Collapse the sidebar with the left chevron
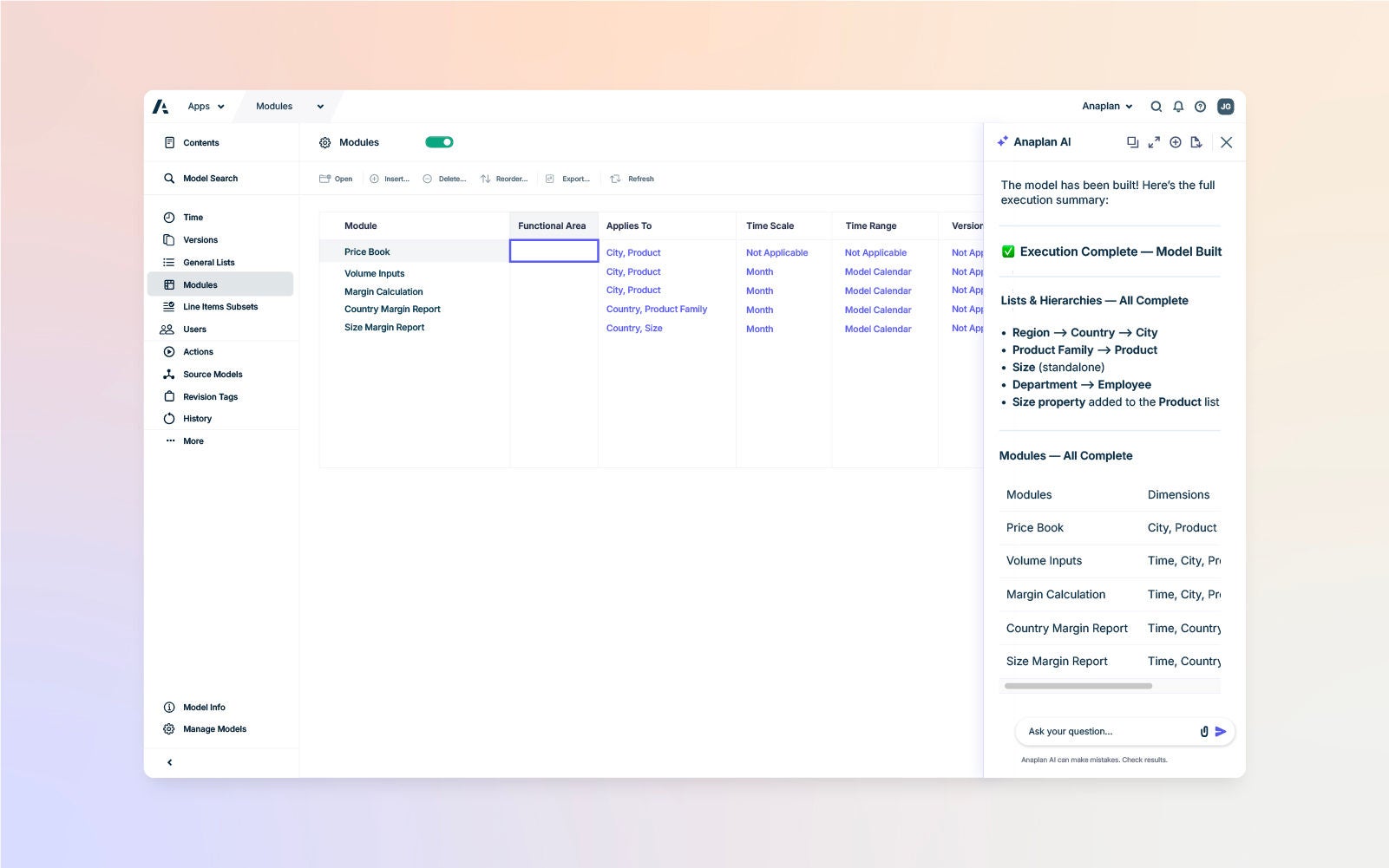1389x868 pixels. tap(169, 762)
